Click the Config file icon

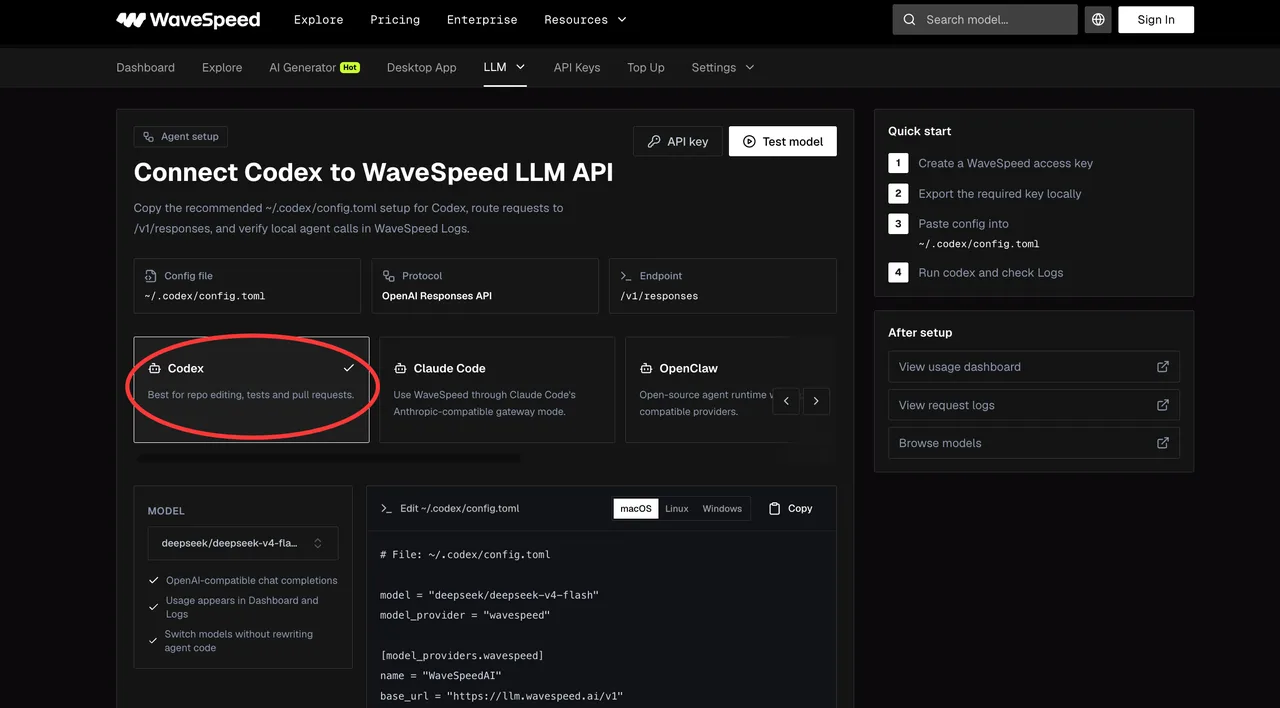(x=151, y=276)
